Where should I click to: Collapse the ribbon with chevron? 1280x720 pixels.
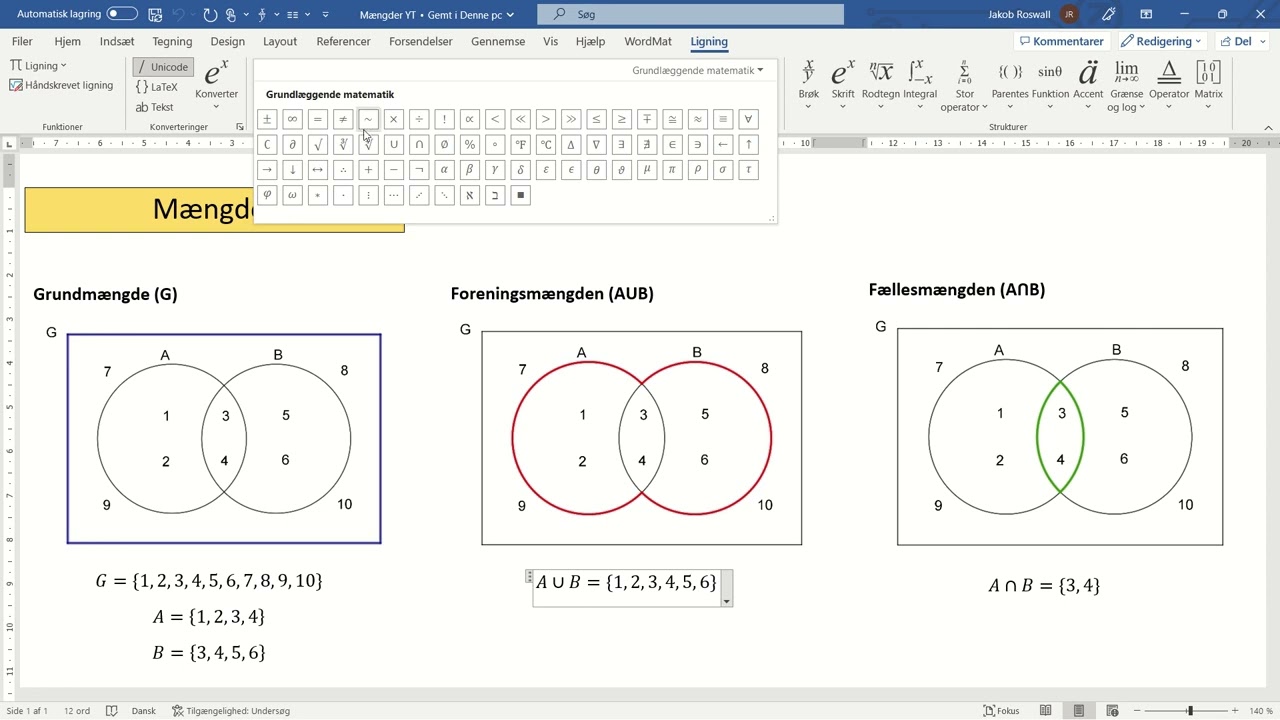coord(1269,127)
